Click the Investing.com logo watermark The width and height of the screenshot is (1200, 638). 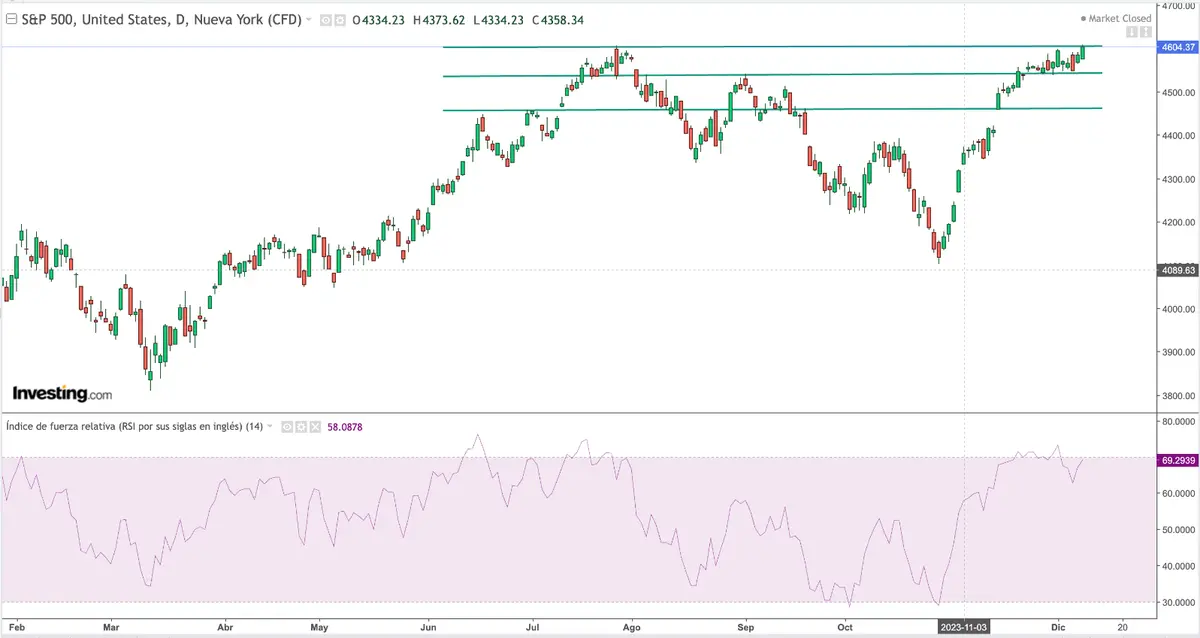(x=62, y=394)
